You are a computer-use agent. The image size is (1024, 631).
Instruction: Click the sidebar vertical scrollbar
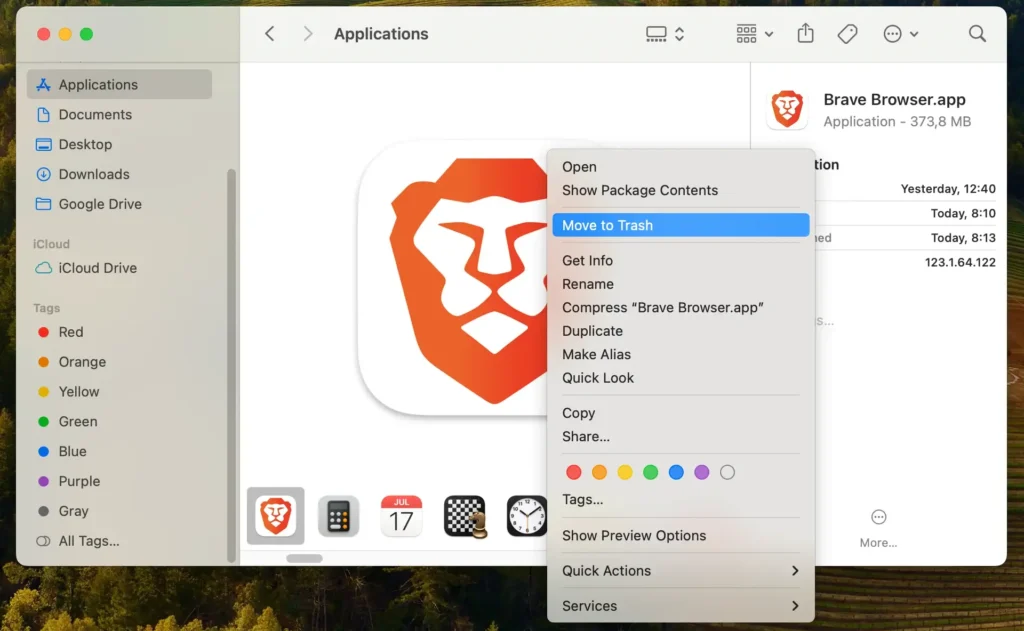(x=231, y=364)
